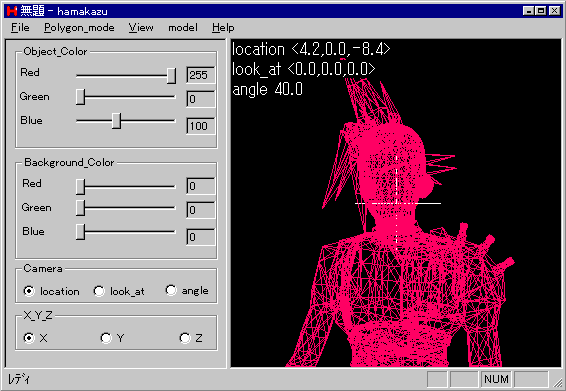Click the NUM indicator in status bar
Screen dimensions: 566x391
point(496,379)
